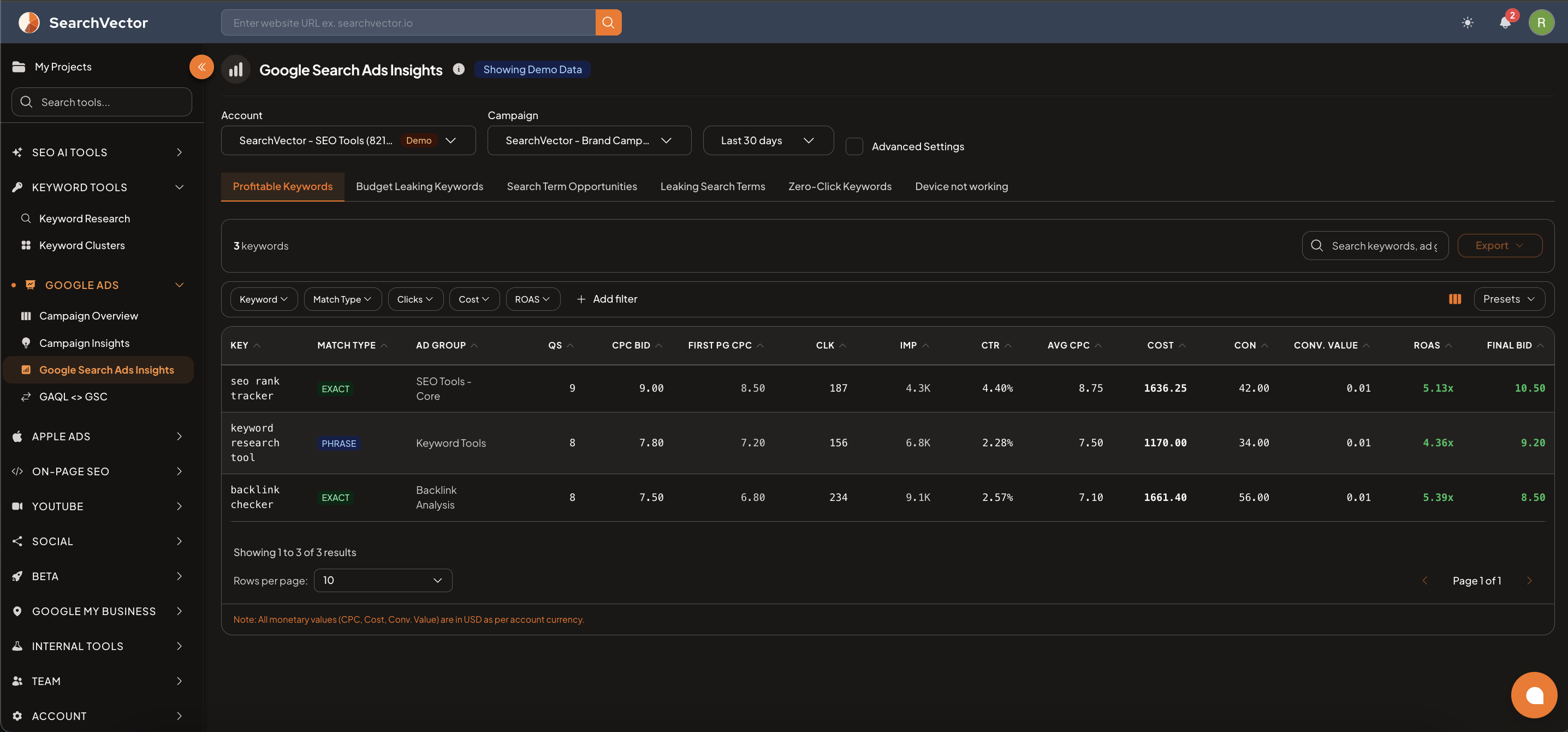Switch to Leaking Search Terms tab
This screenshot has width=1568, height=732.
[713, 186]
